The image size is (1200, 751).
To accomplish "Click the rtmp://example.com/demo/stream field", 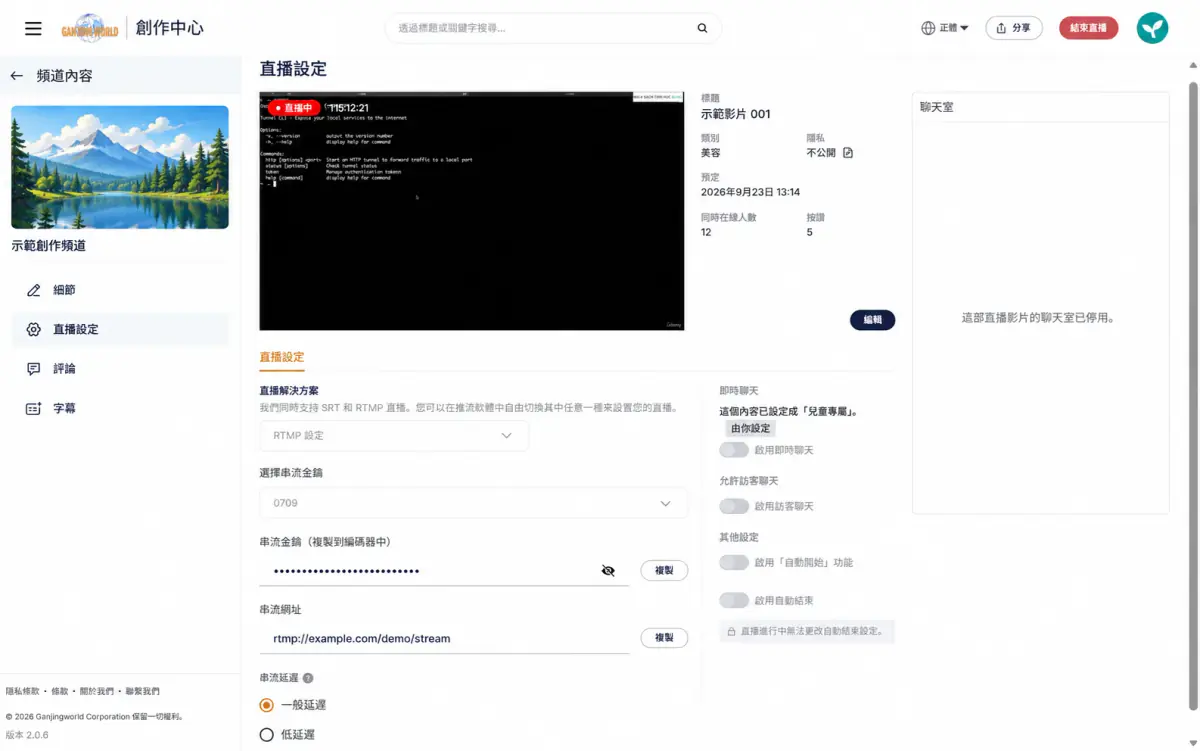I will click(x=444, y=638).
